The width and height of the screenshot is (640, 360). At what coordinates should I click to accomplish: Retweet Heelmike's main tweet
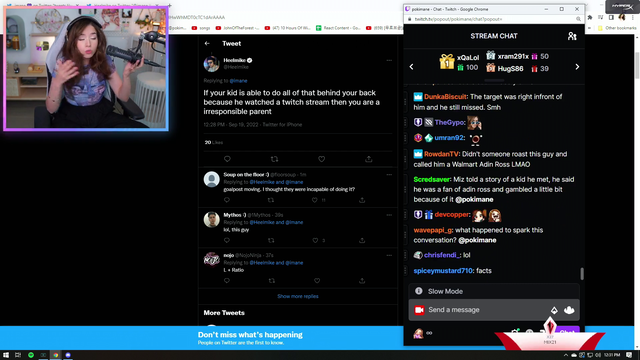tap(274, 159)
